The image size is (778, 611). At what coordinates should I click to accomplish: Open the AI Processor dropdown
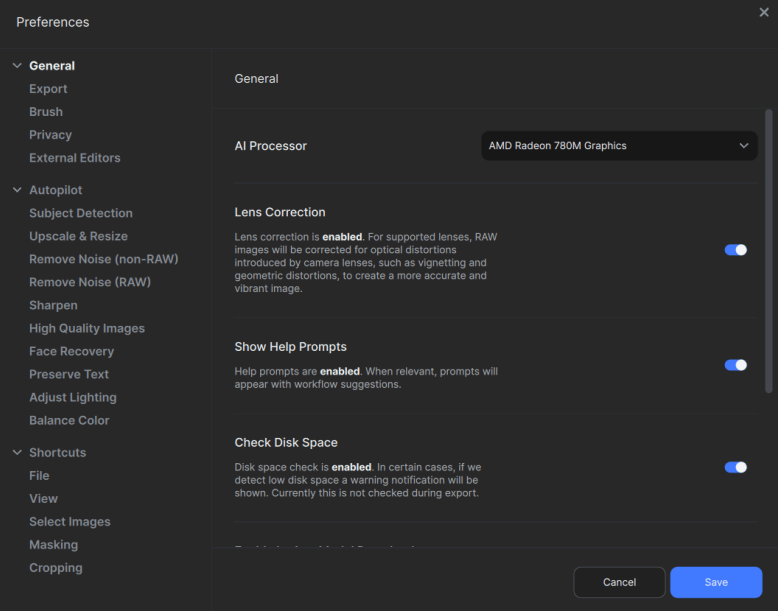619,146
